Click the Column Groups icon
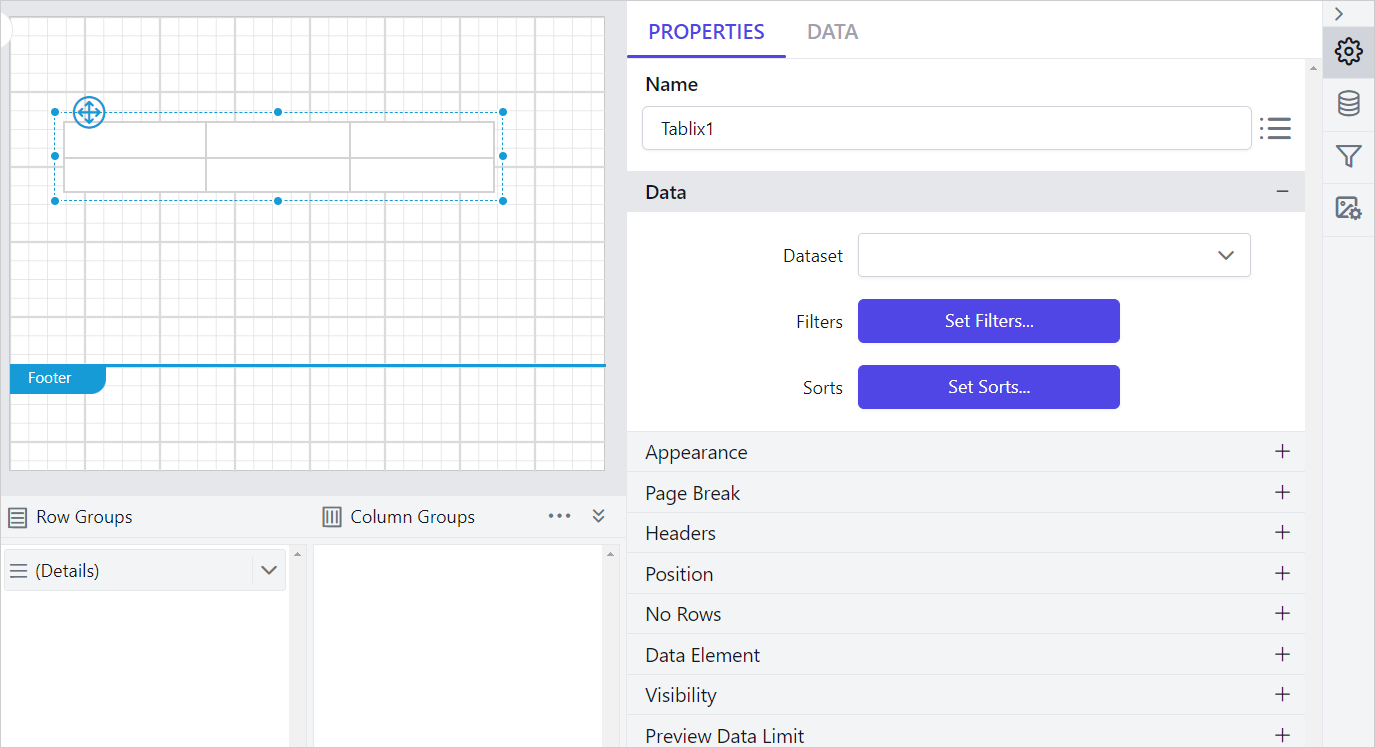Image resolution: width=1375 pixels, height=748 pixels. click(x=332, y=517)
